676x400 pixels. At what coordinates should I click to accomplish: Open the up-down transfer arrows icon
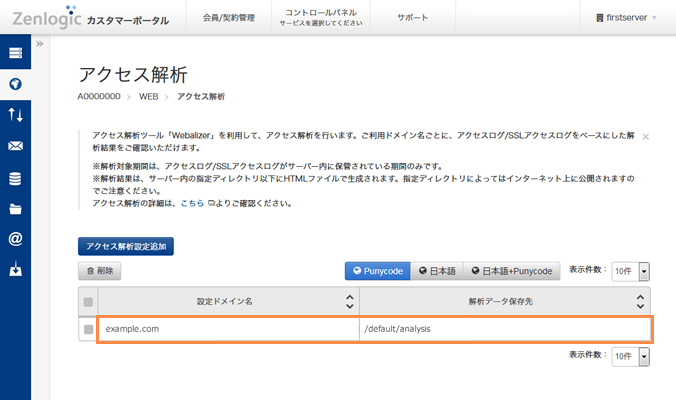click(15, 115)
